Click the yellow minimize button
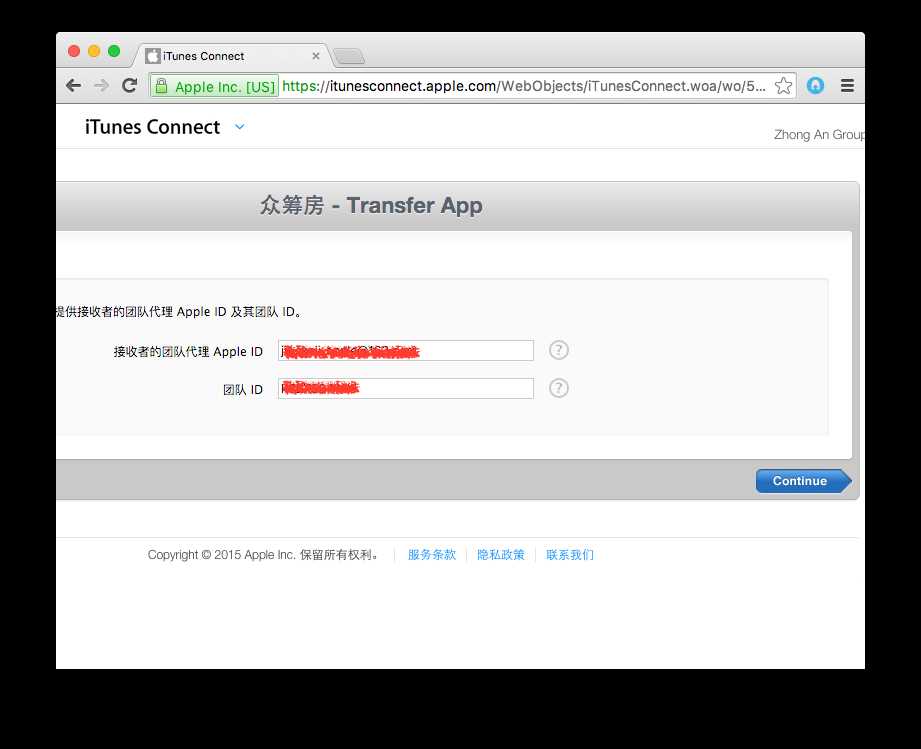The height and width of the screenshot is (749, 921). pos(94,51)
